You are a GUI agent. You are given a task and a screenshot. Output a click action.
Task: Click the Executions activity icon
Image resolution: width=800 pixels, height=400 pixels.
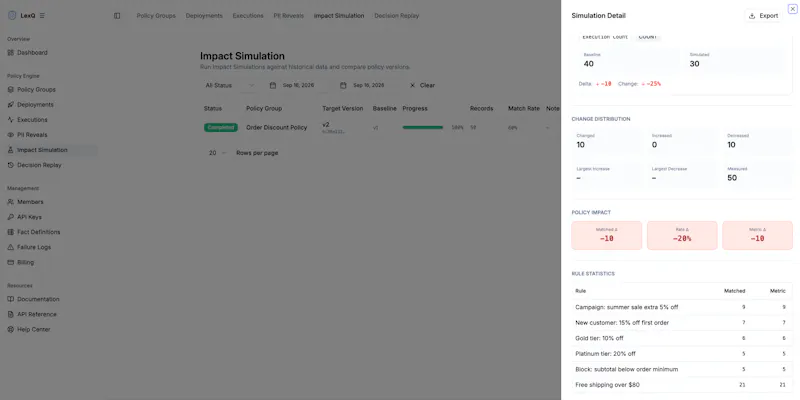coord(11,120)
